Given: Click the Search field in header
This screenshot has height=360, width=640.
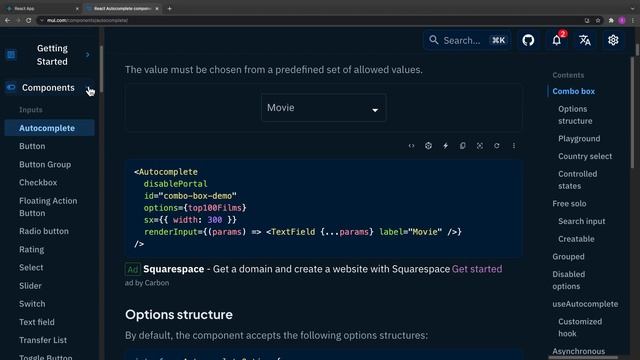Looking at the screenshot, I should tap(467, 40).
